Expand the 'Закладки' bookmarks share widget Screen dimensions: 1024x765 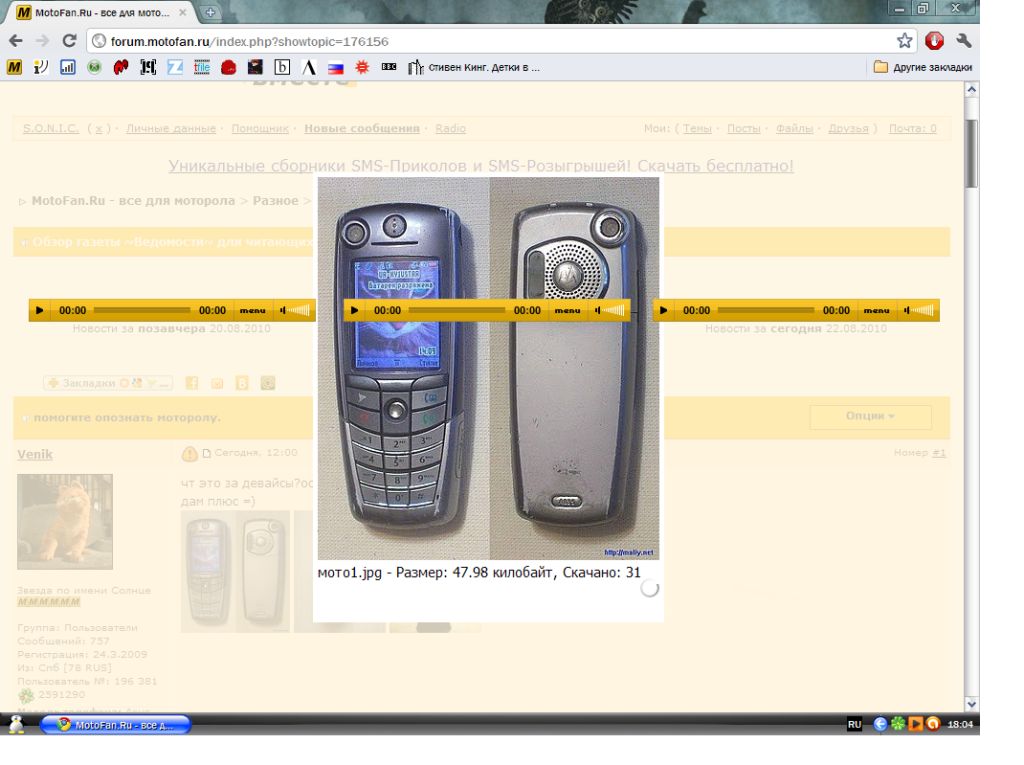coord(108,383)
